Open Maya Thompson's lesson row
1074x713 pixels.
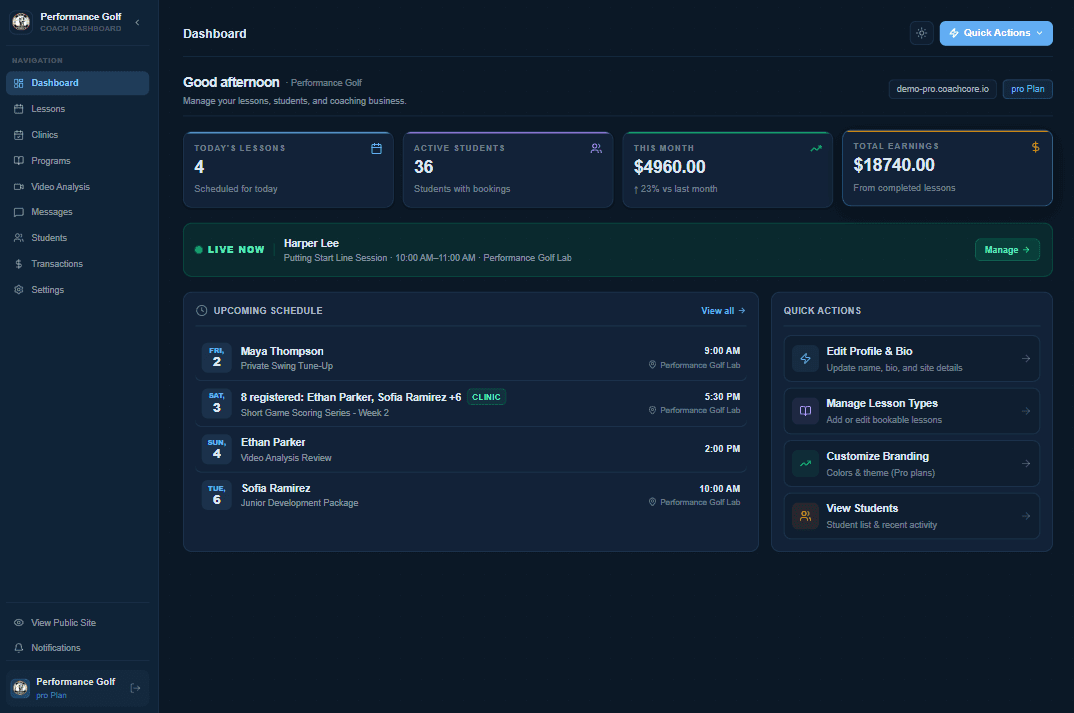click(471, 358)
